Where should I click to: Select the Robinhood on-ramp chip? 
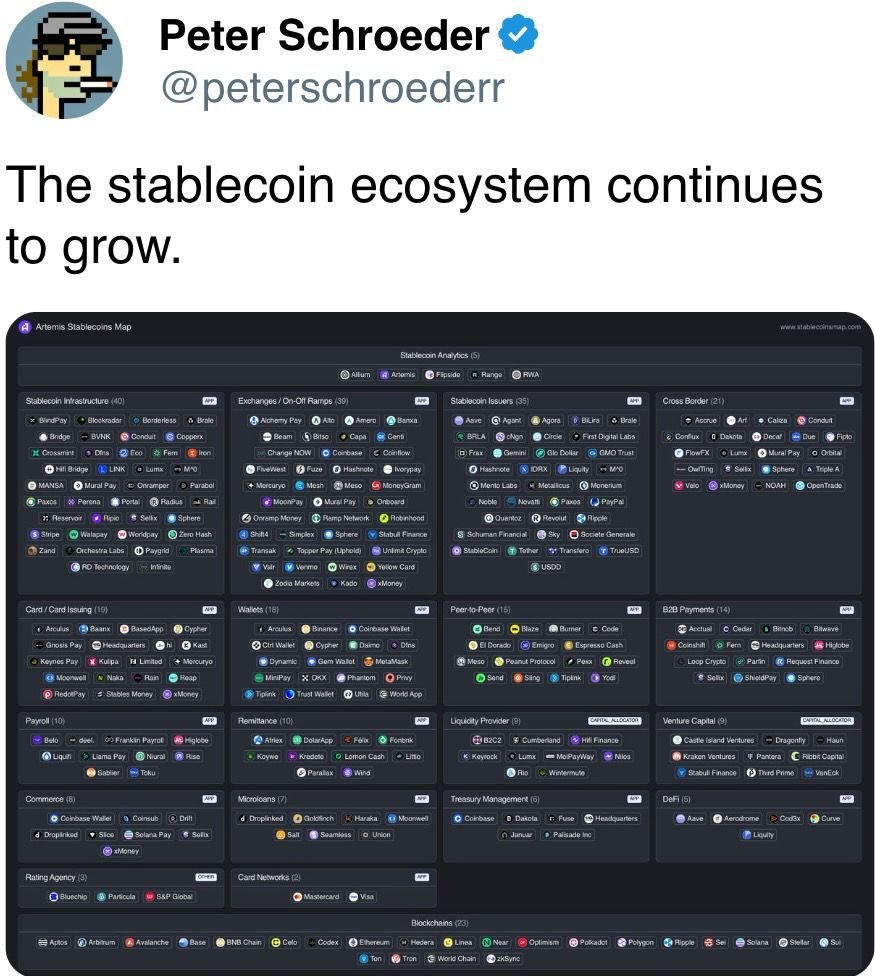401,518
